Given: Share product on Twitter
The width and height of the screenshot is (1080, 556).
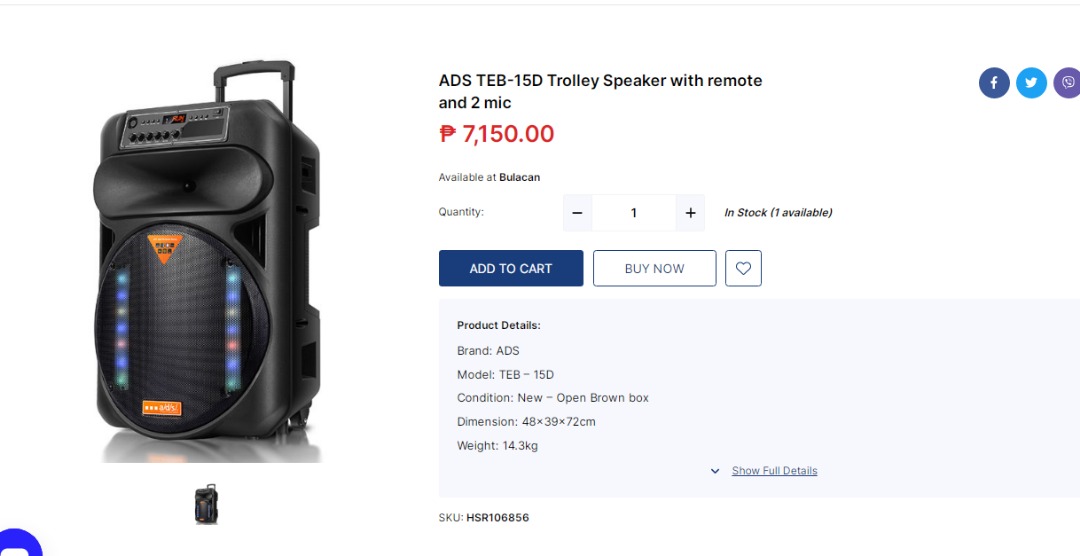Looking at the screenshot, I should pos(1031,83).
